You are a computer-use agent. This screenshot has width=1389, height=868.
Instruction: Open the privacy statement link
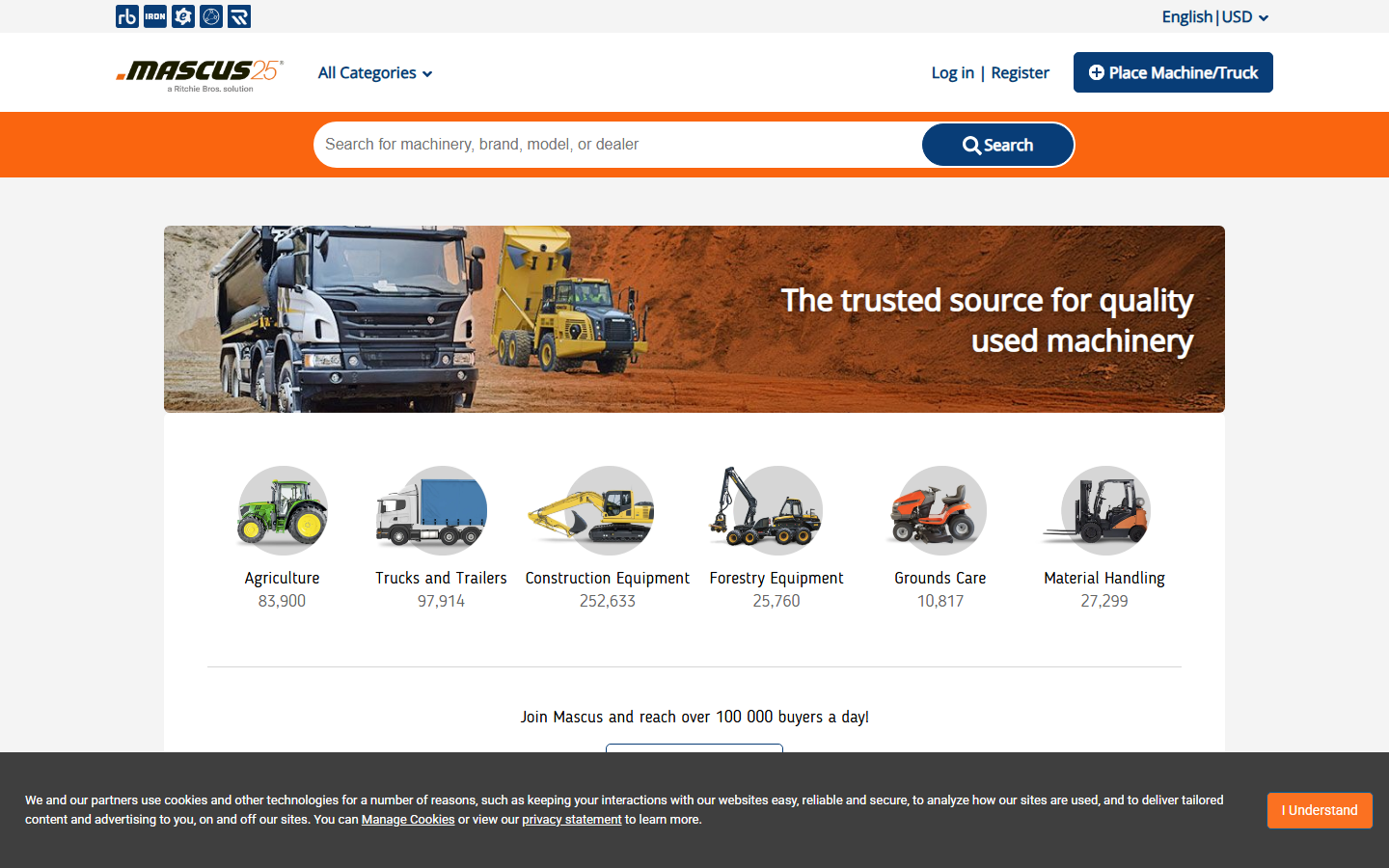click(x=572, y=820)
